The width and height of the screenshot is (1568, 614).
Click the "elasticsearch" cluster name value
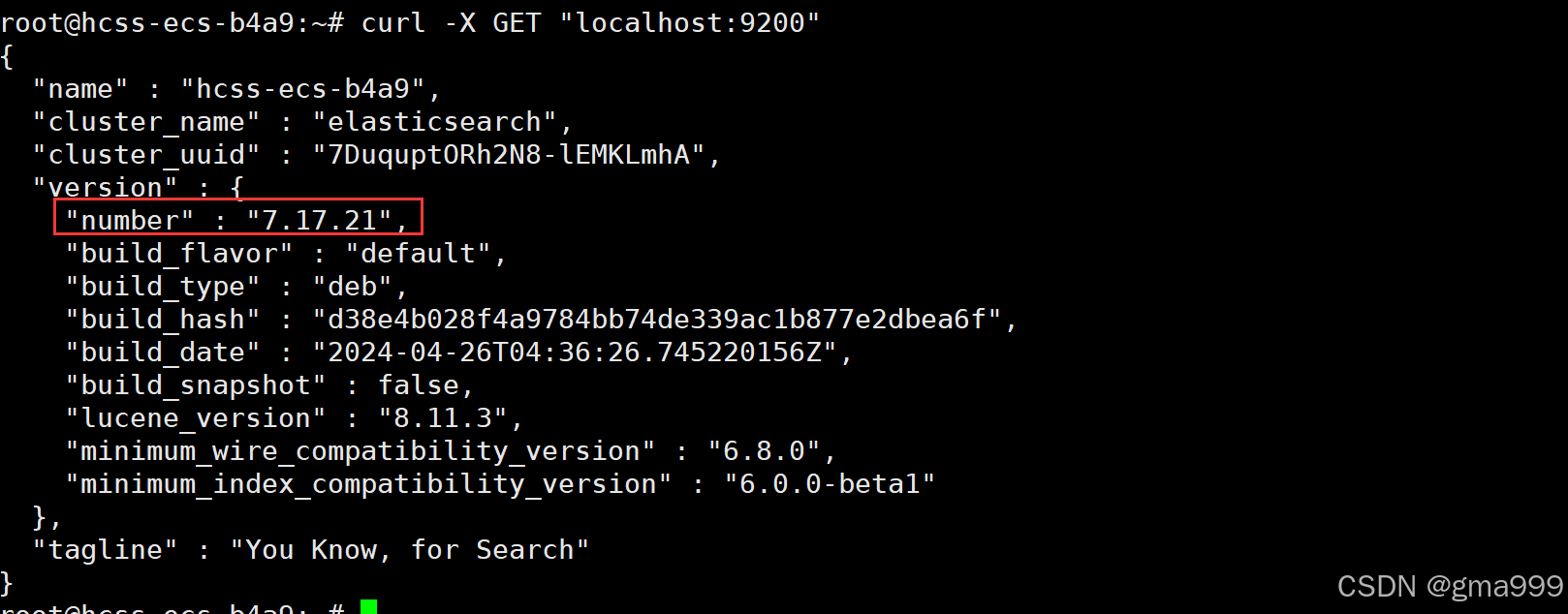click(x=434, y=122)
